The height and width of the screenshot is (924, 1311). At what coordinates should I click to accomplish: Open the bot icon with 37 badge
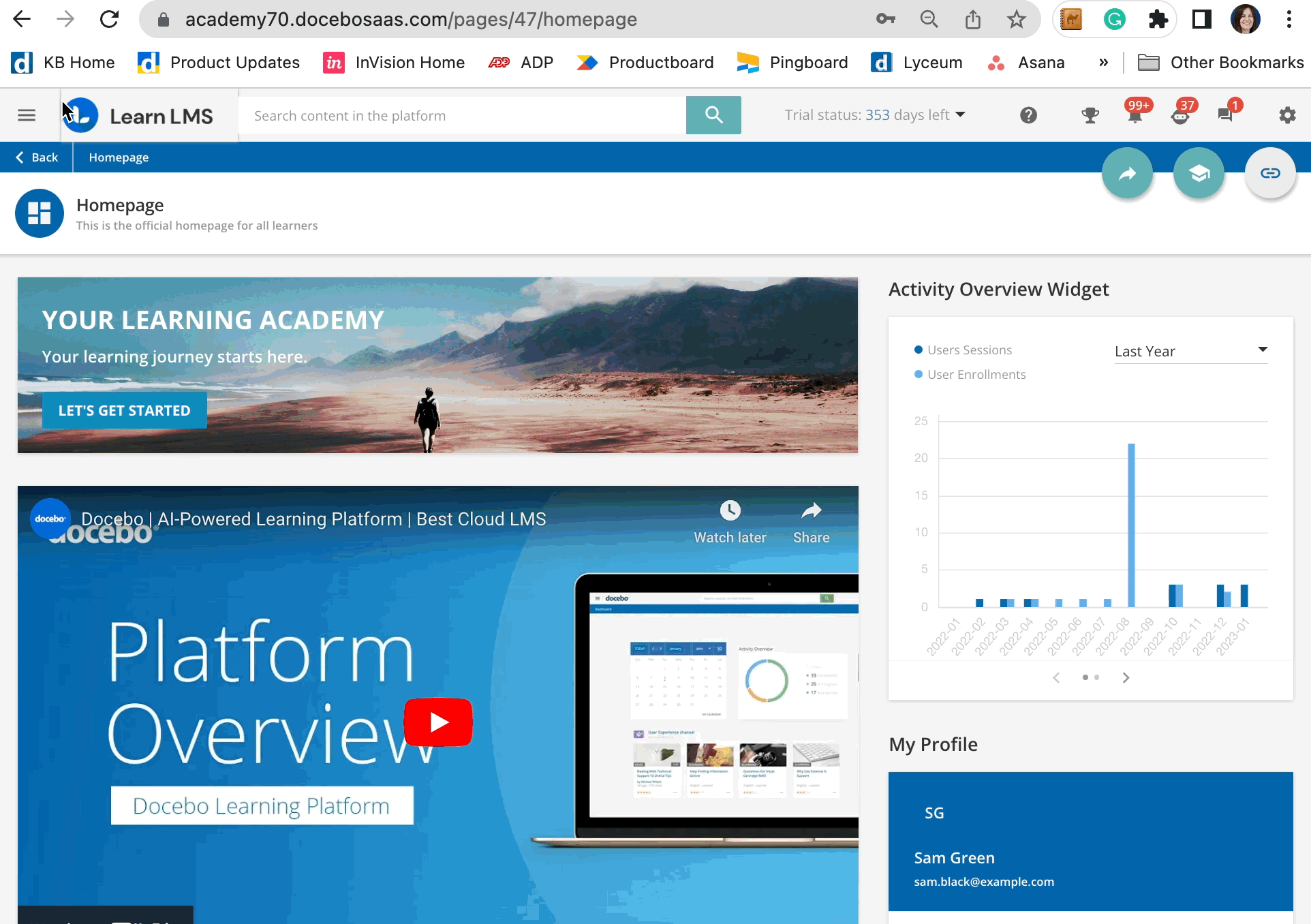tap(1181, 114)
